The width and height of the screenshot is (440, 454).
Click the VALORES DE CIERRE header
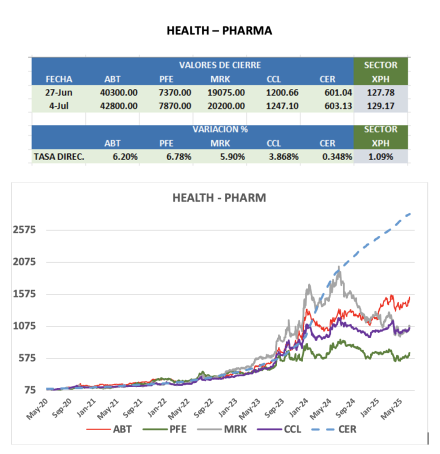(220, 65)
